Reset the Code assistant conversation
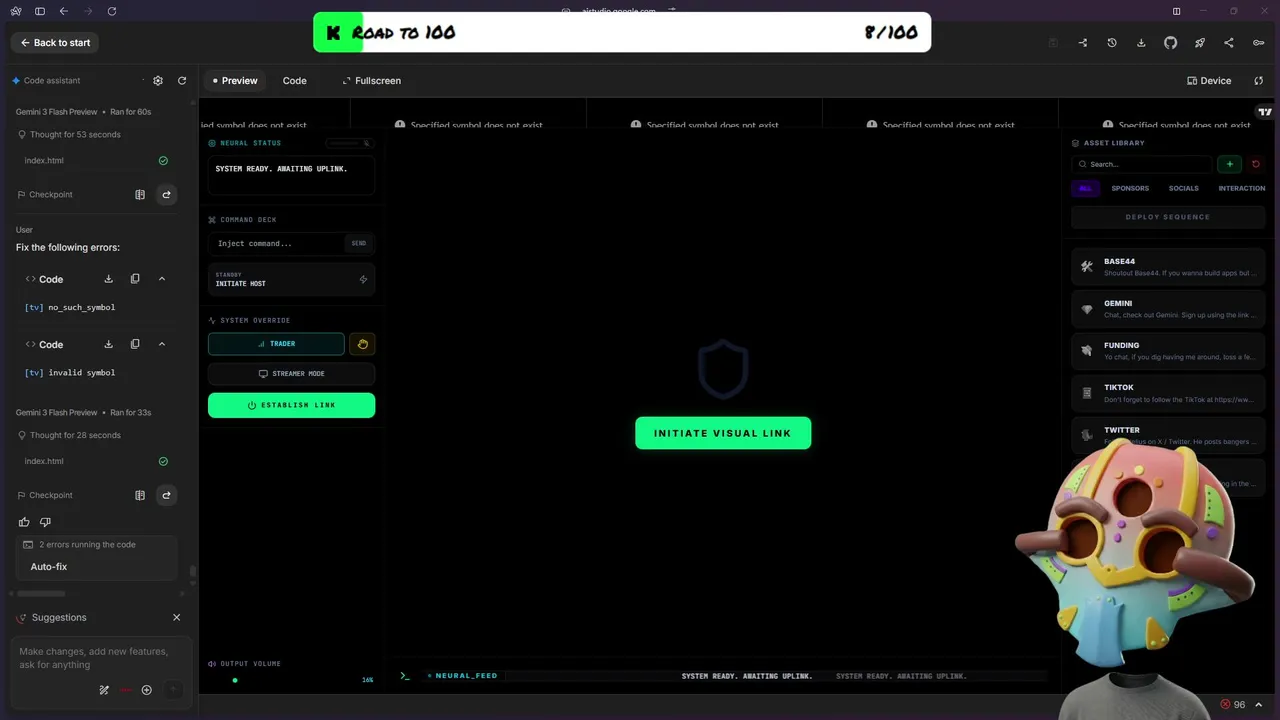Screen dimensions: 1280x720 click(182, 80)
